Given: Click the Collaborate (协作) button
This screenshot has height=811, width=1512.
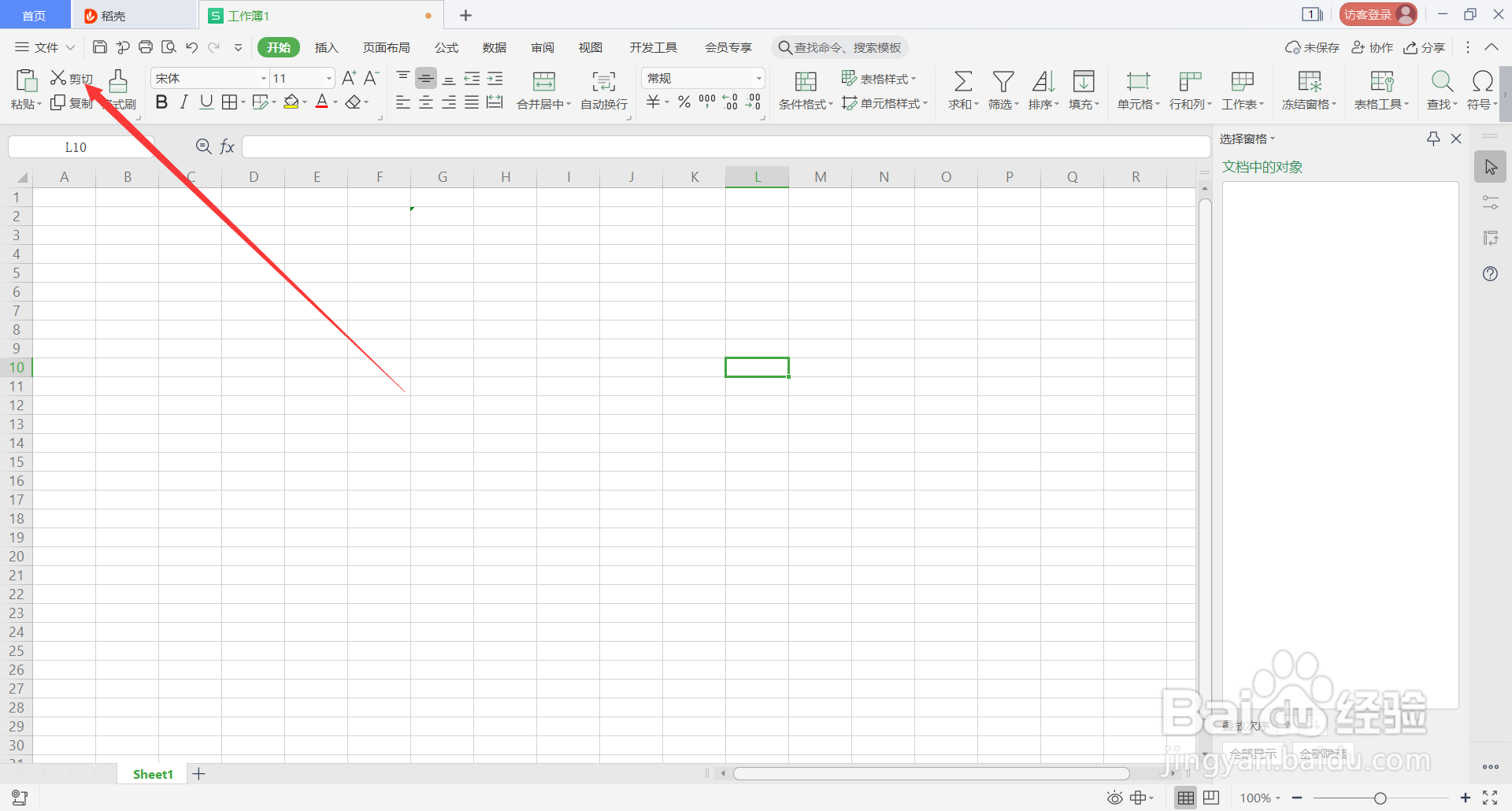Looking at the screenshot, I should (1372, 47).
